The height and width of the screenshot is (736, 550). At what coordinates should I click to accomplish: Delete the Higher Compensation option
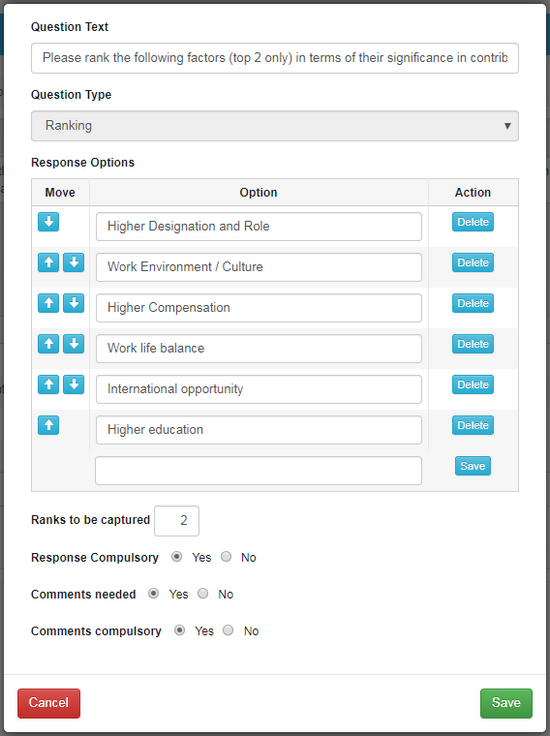pos(473,303)
